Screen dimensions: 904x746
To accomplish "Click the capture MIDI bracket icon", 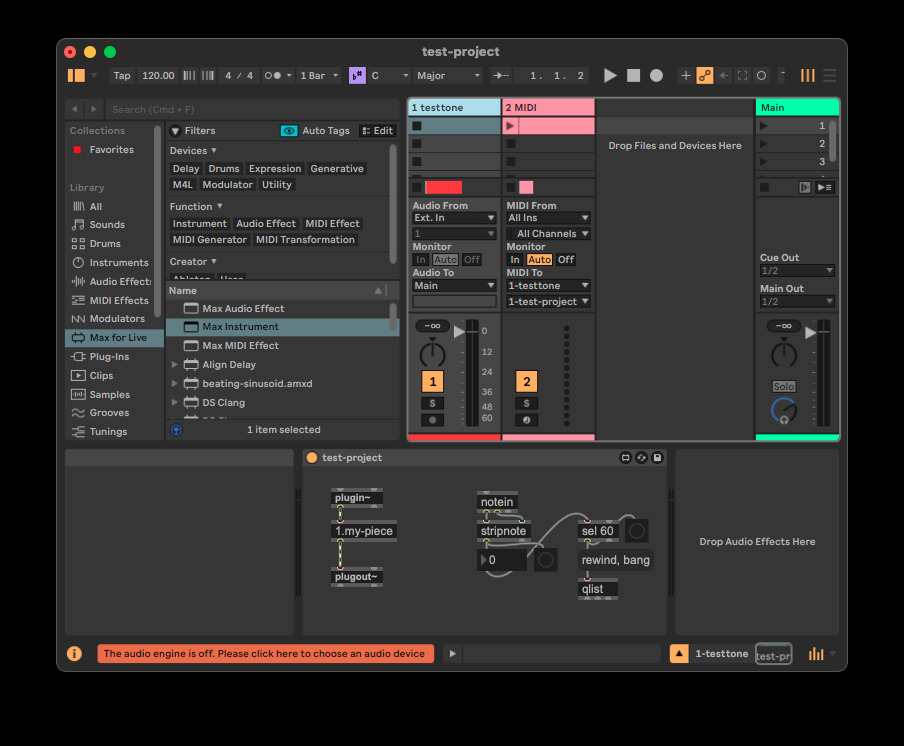I will (743, 76).
